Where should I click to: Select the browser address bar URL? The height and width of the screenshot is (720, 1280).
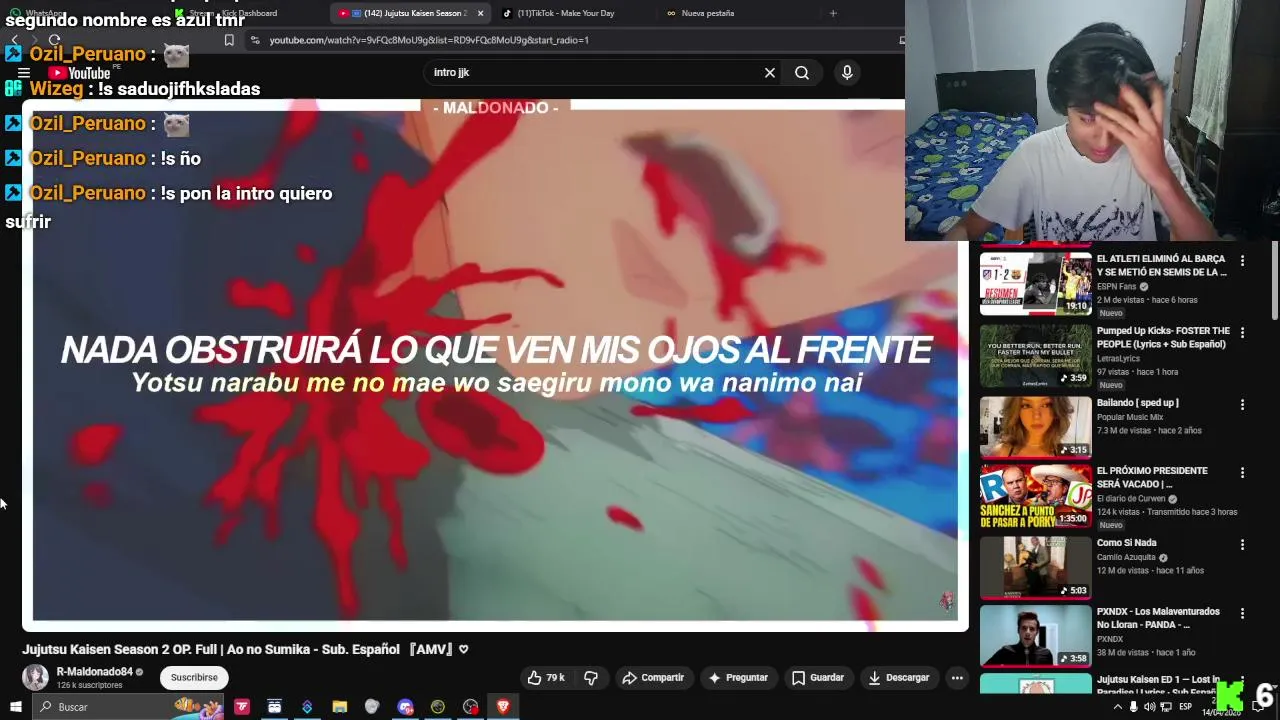point(429,40)
